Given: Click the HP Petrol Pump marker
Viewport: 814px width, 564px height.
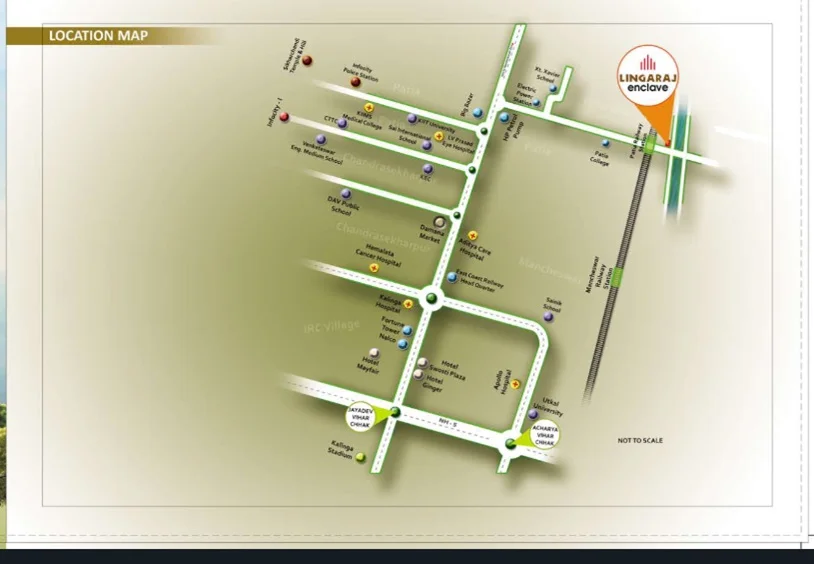Looking at the screenshot, I should [505, 117].
